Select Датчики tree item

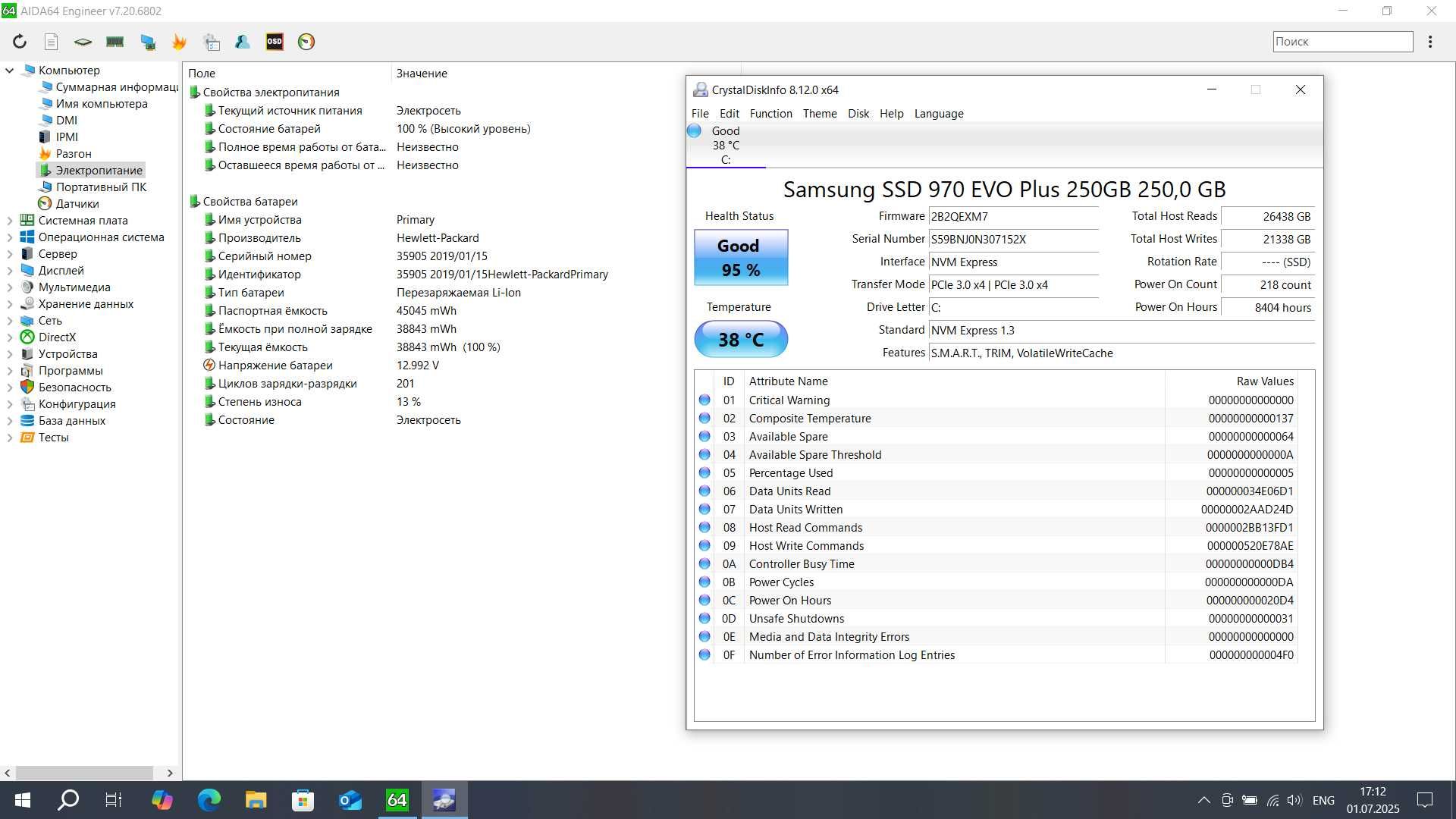77,204
